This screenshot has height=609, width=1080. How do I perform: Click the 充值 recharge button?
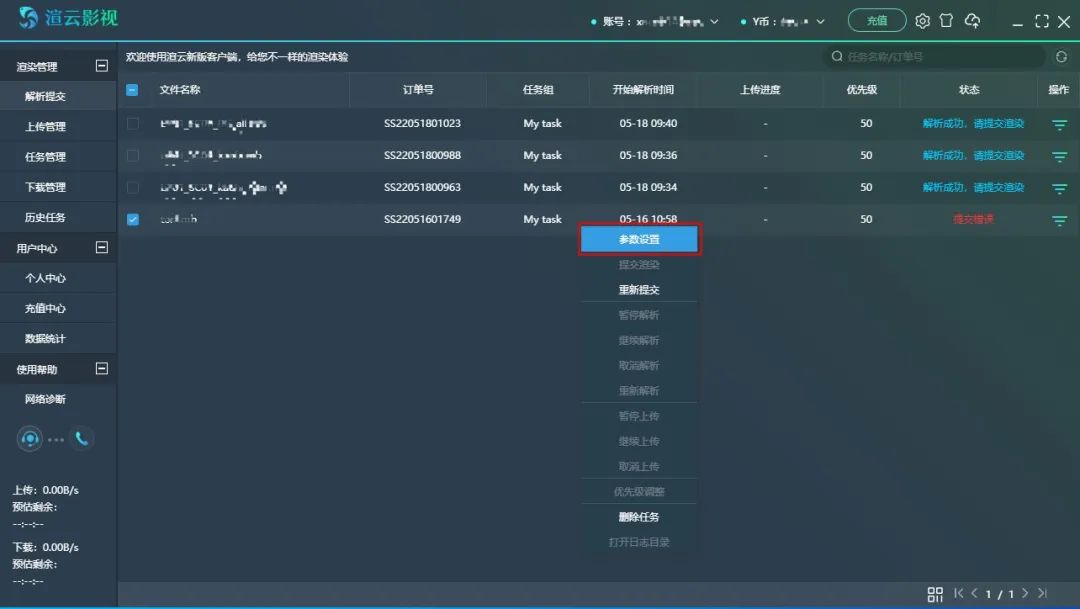point(876,21)
